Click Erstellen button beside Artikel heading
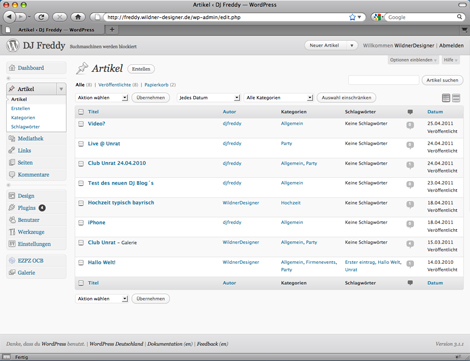This screenshot has height=361, width=470. pyautogui.click(x=141, y=69)
